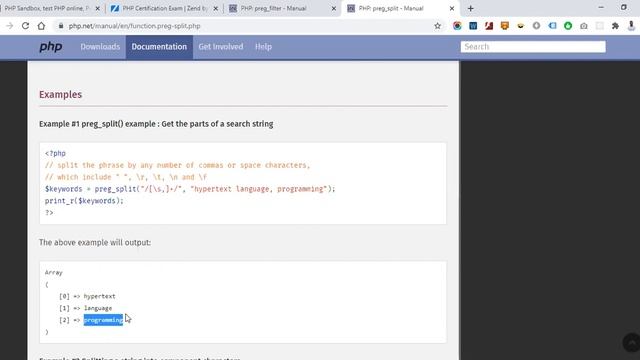Click 'The above example will output:' text

click(95, 242)
